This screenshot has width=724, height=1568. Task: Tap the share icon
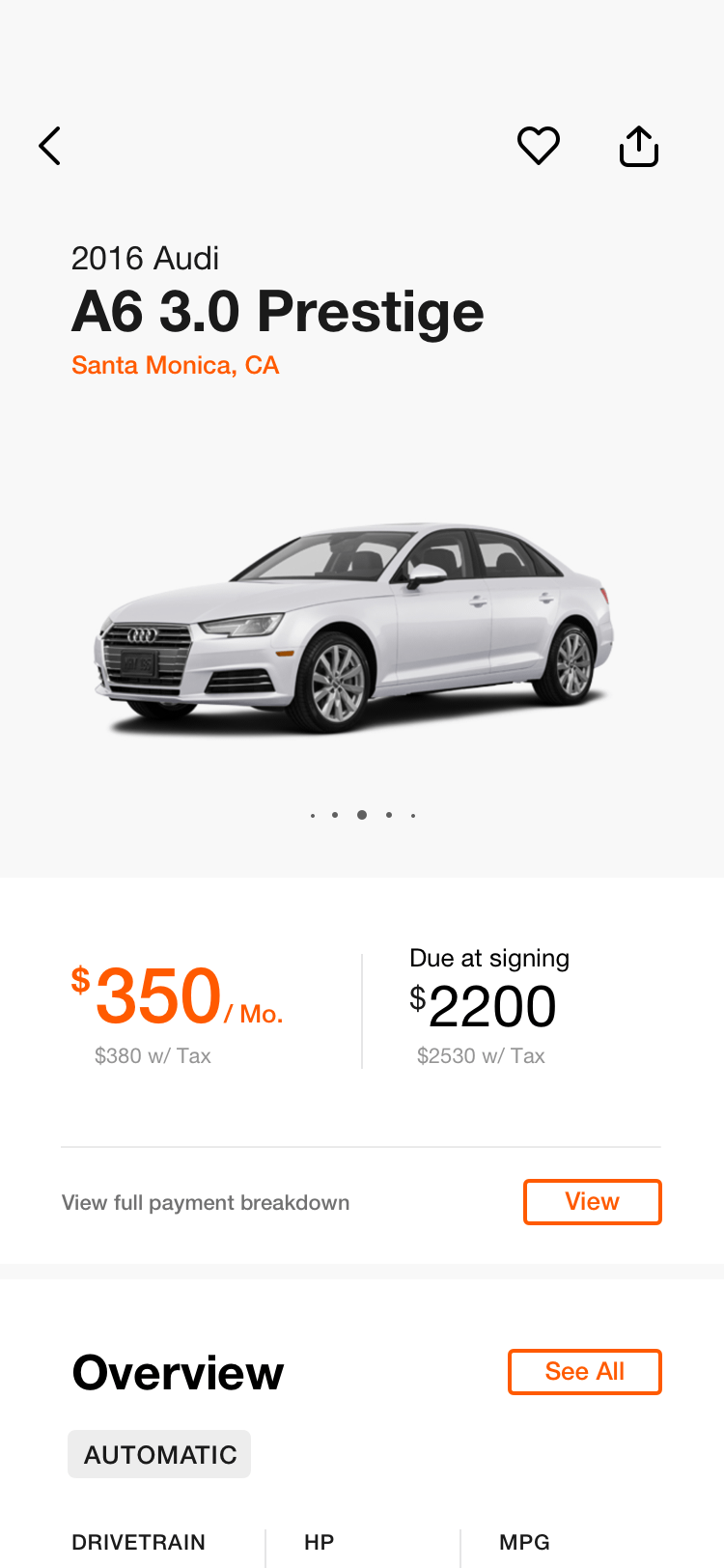tap(639, 146)
